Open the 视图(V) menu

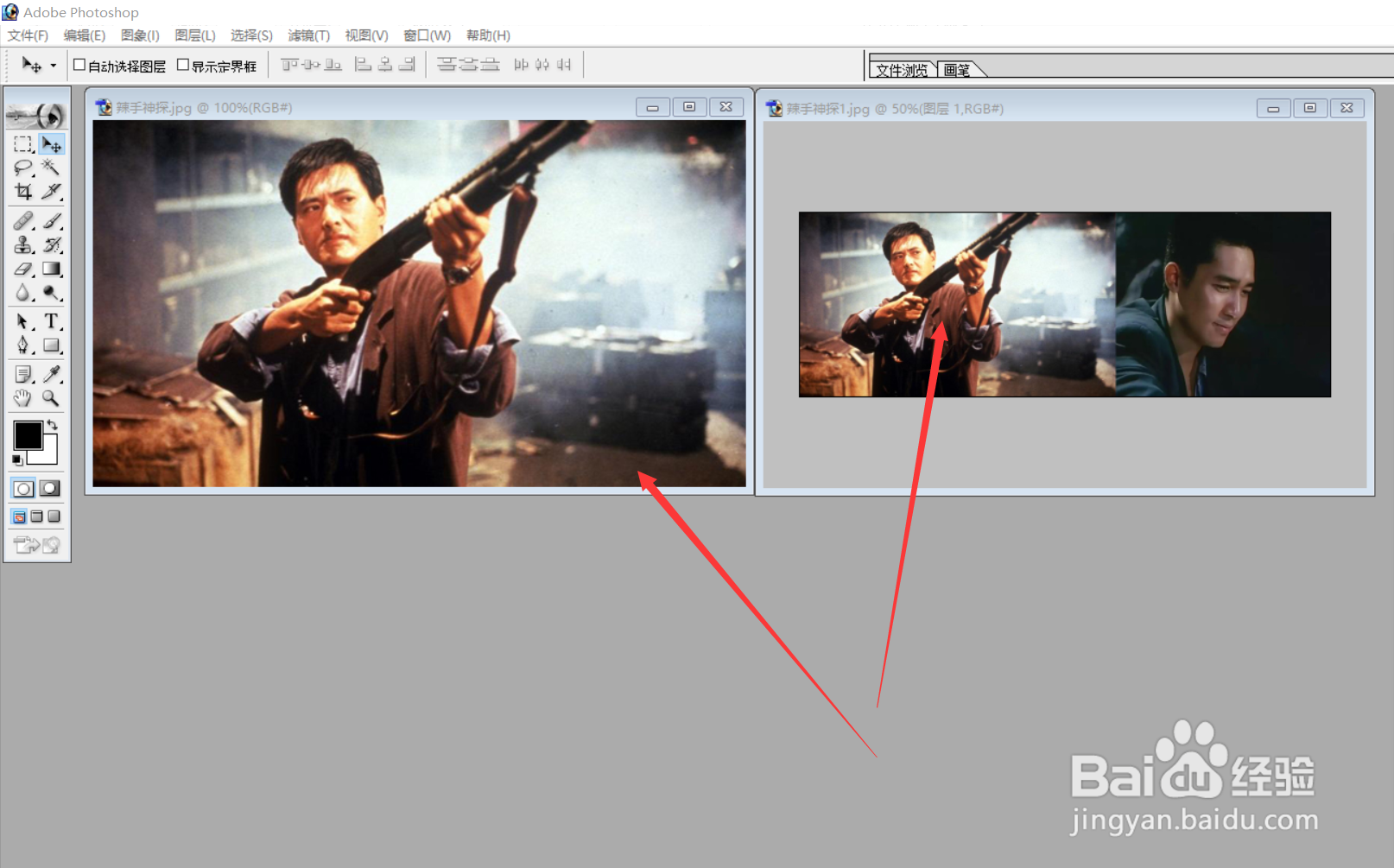(366, 35)
